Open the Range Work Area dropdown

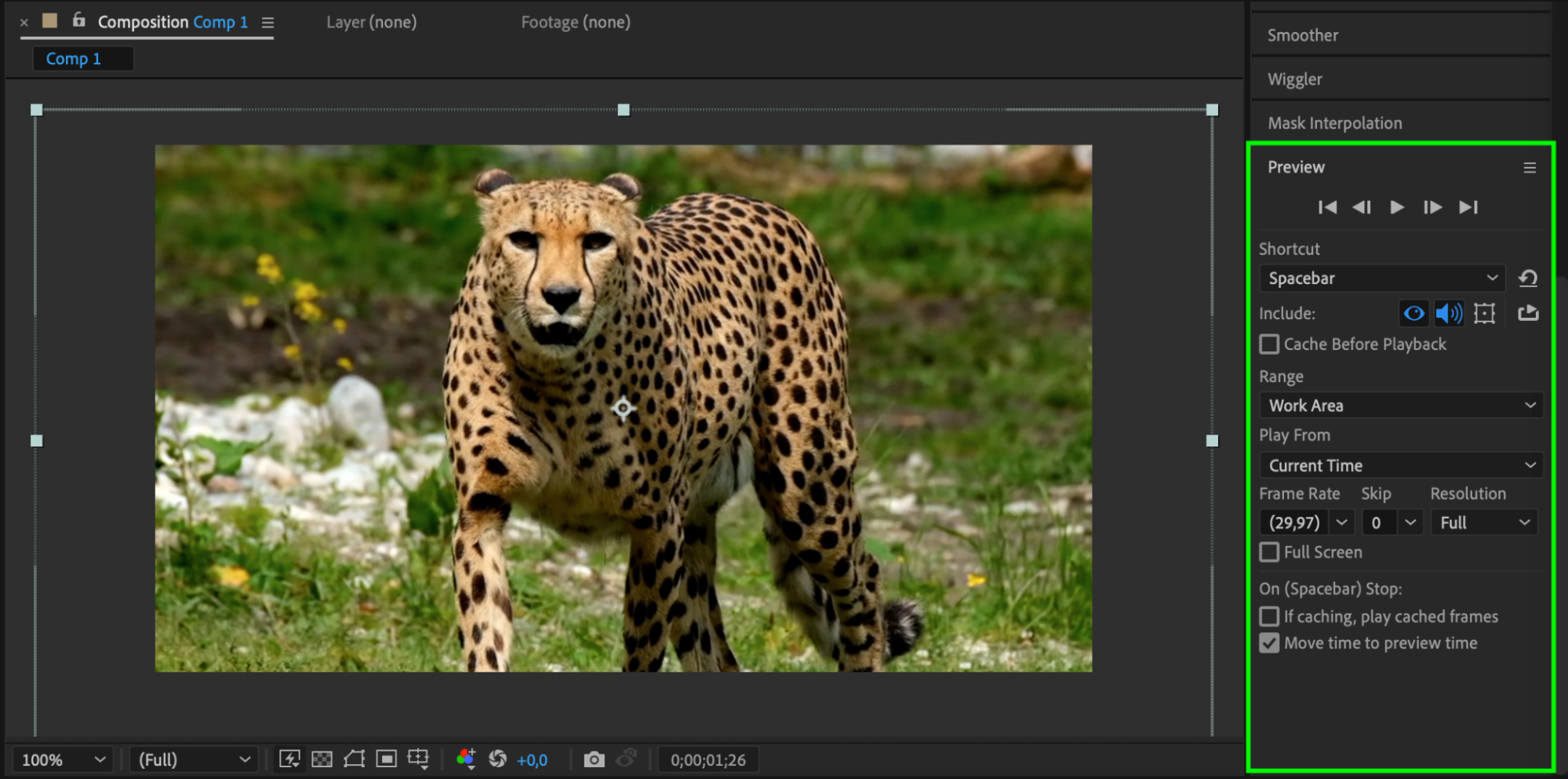click(1400, 406)
